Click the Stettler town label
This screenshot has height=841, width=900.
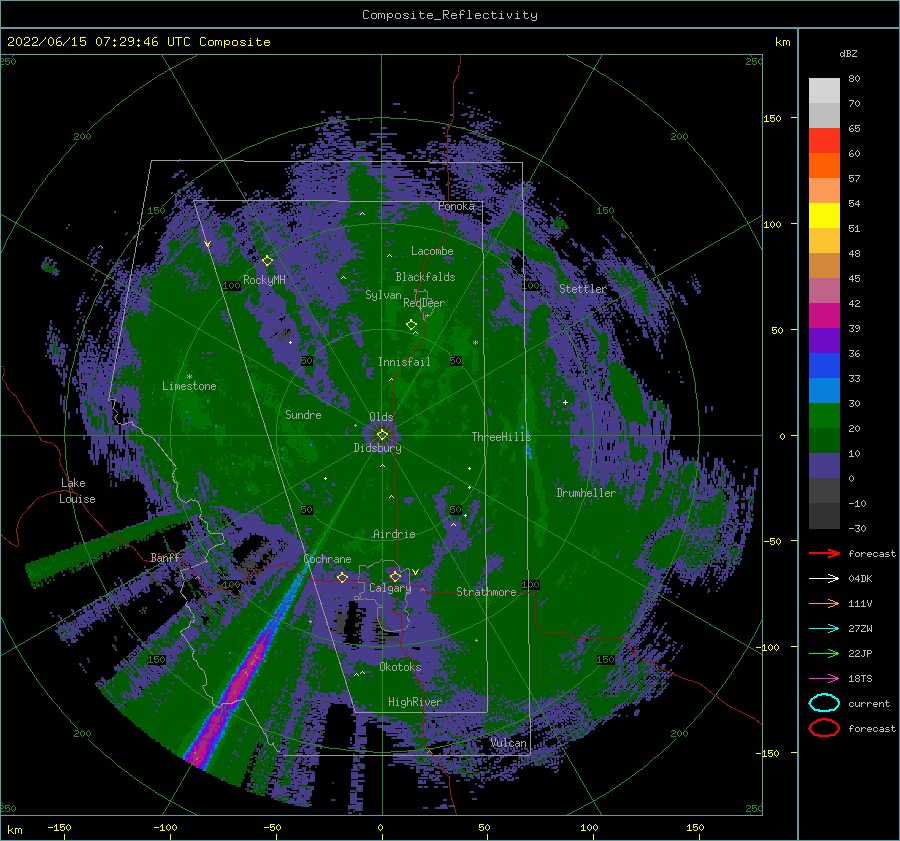pyautogui.click(x=583, y=289)
